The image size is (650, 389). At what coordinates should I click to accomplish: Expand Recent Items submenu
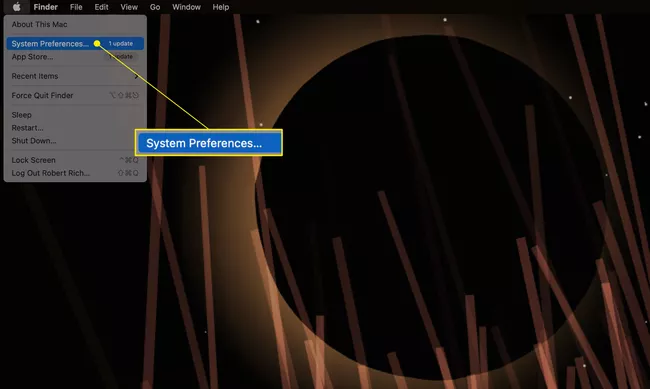click(x=75, y=76)
